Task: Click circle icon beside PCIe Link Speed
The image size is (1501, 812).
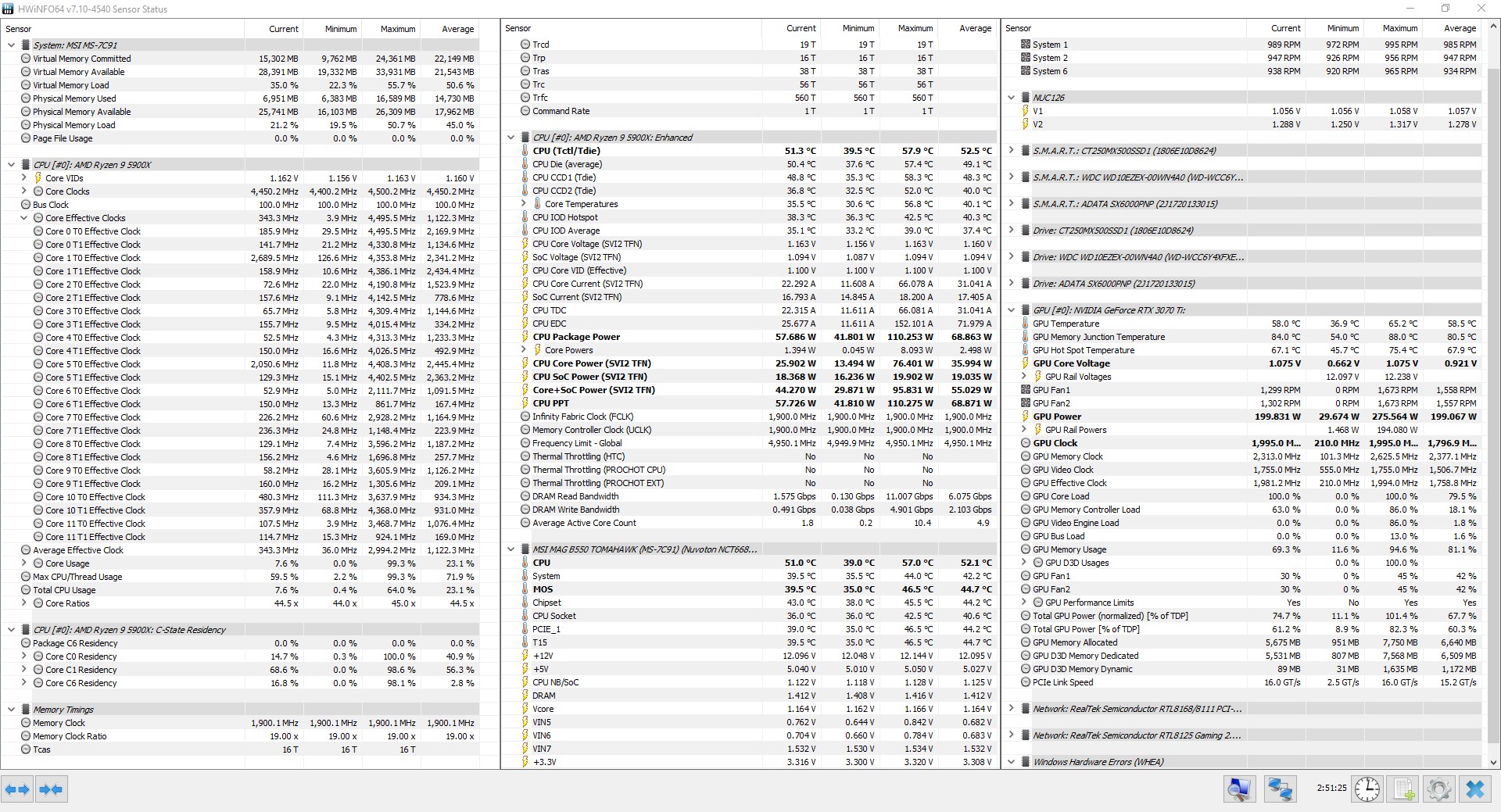Action: [x=1026, y=682]
